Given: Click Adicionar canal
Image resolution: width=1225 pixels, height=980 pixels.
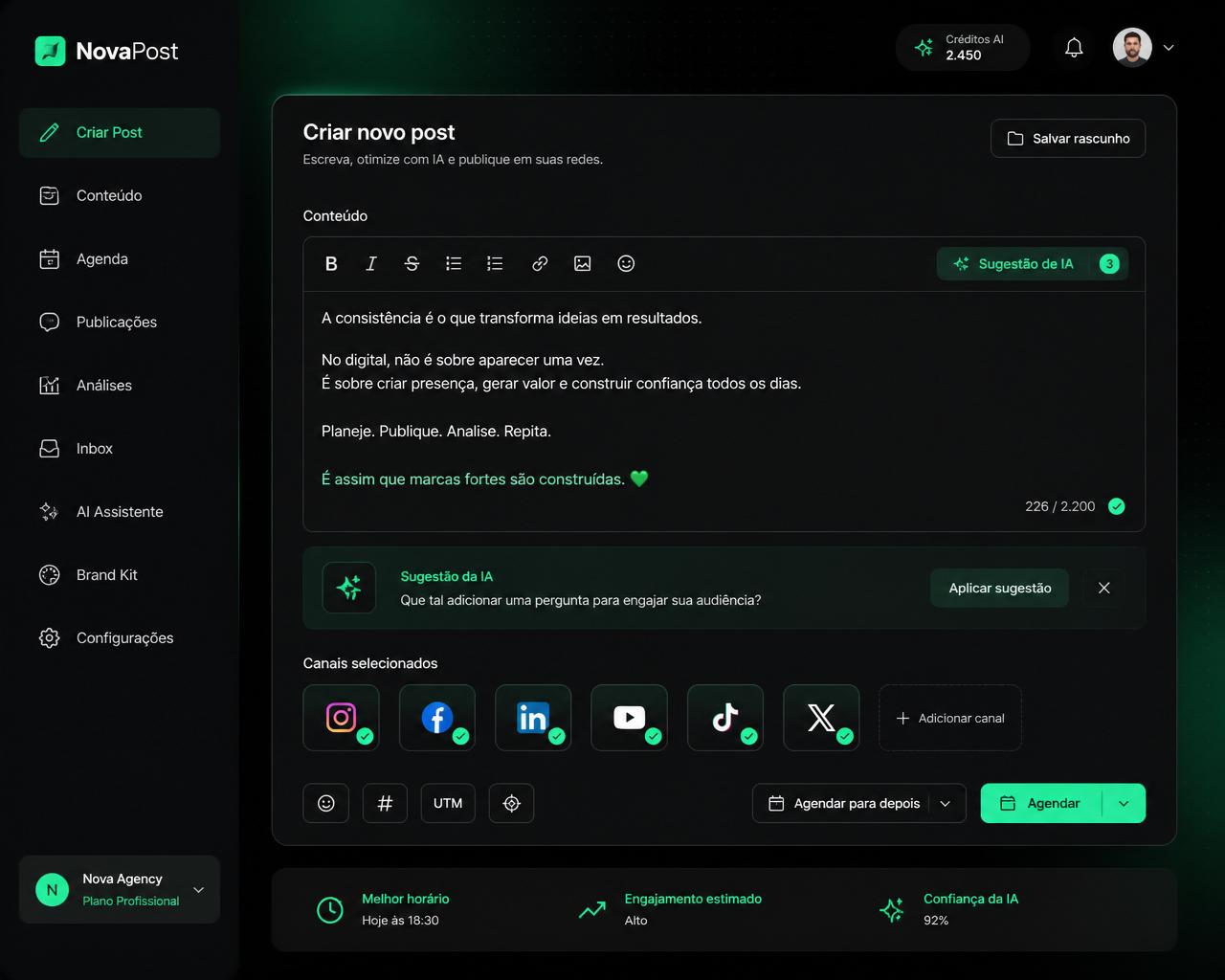Looking at the screenshot, I should click(x=950, y=718).
